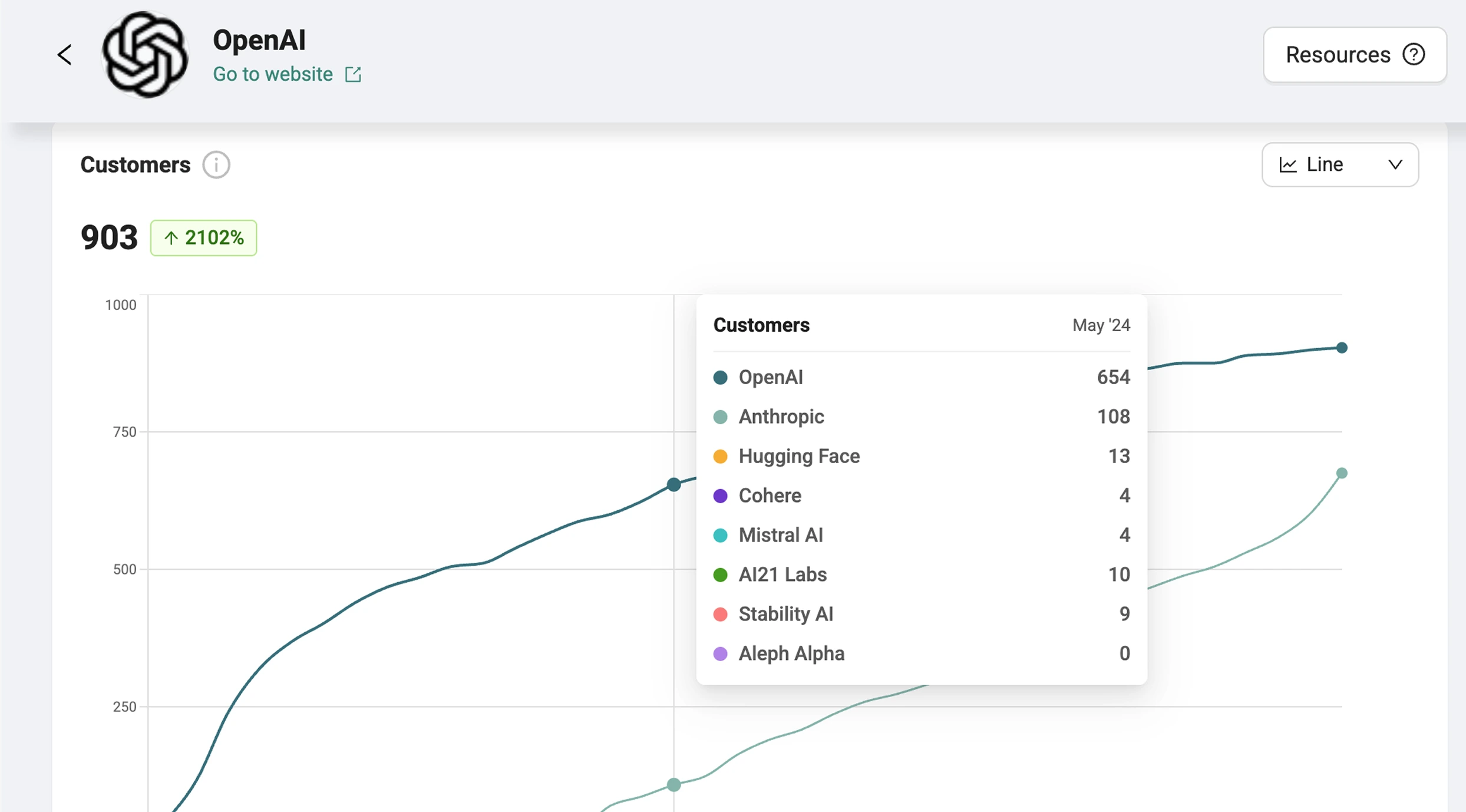This screenshot has height=812, width=1466.
Task: Click the 903 customer count
Action: pyautogui.click(x=109, y=237)
